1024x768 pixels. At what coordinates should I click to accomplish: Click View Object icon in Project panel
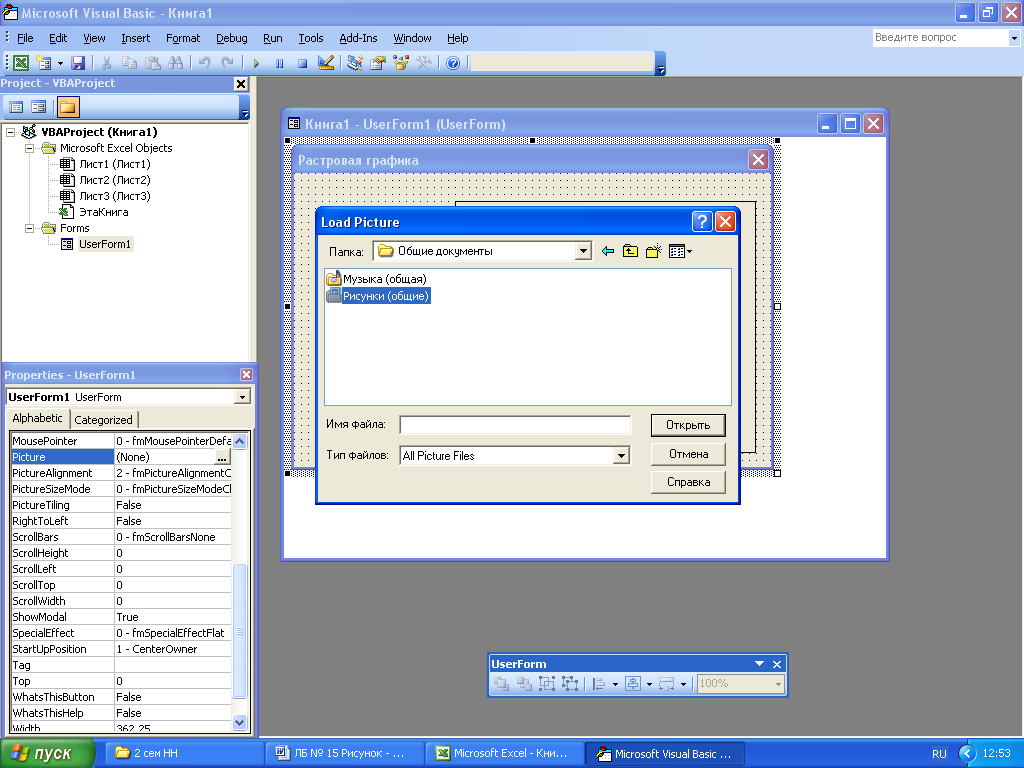click(39, 106)
